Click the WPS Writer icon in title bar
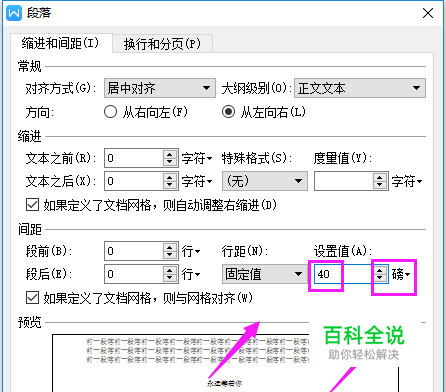 click(14, 13)
